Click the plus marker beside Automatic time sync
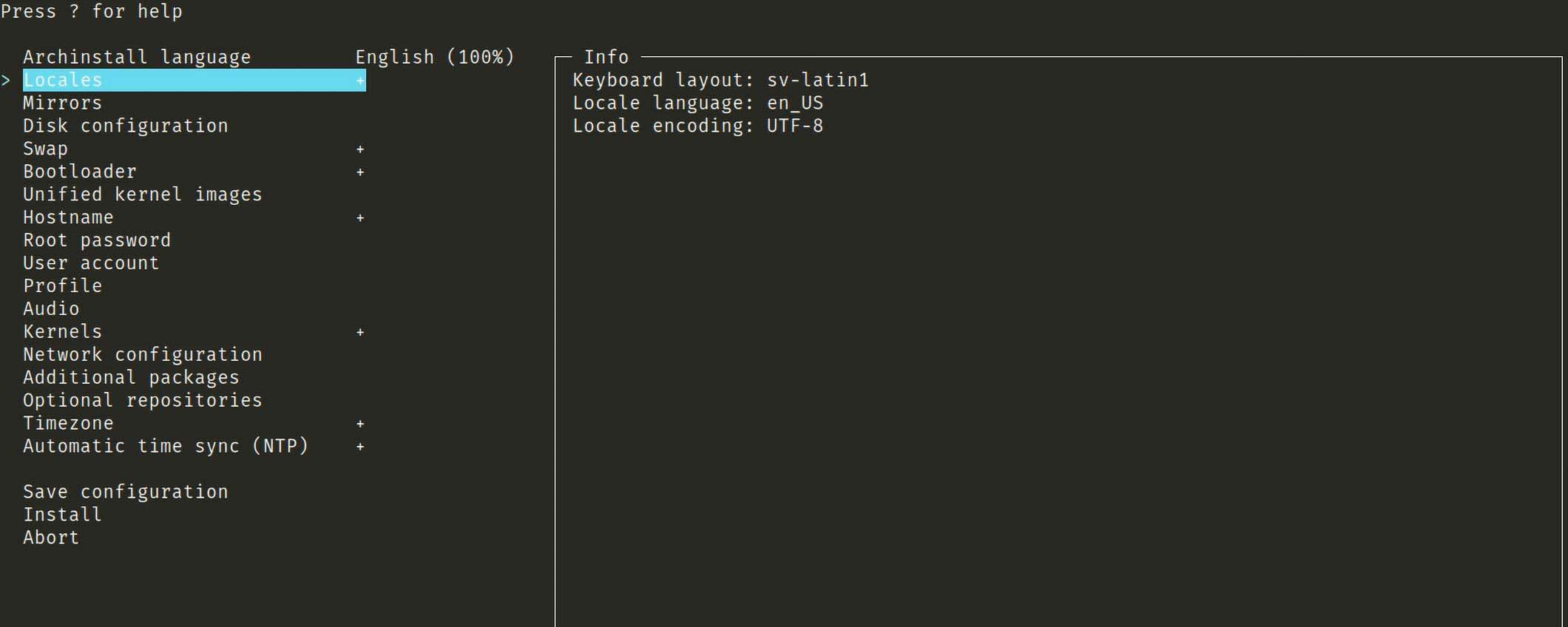This screenshot has height=627, width=1568. coord(360,447)
